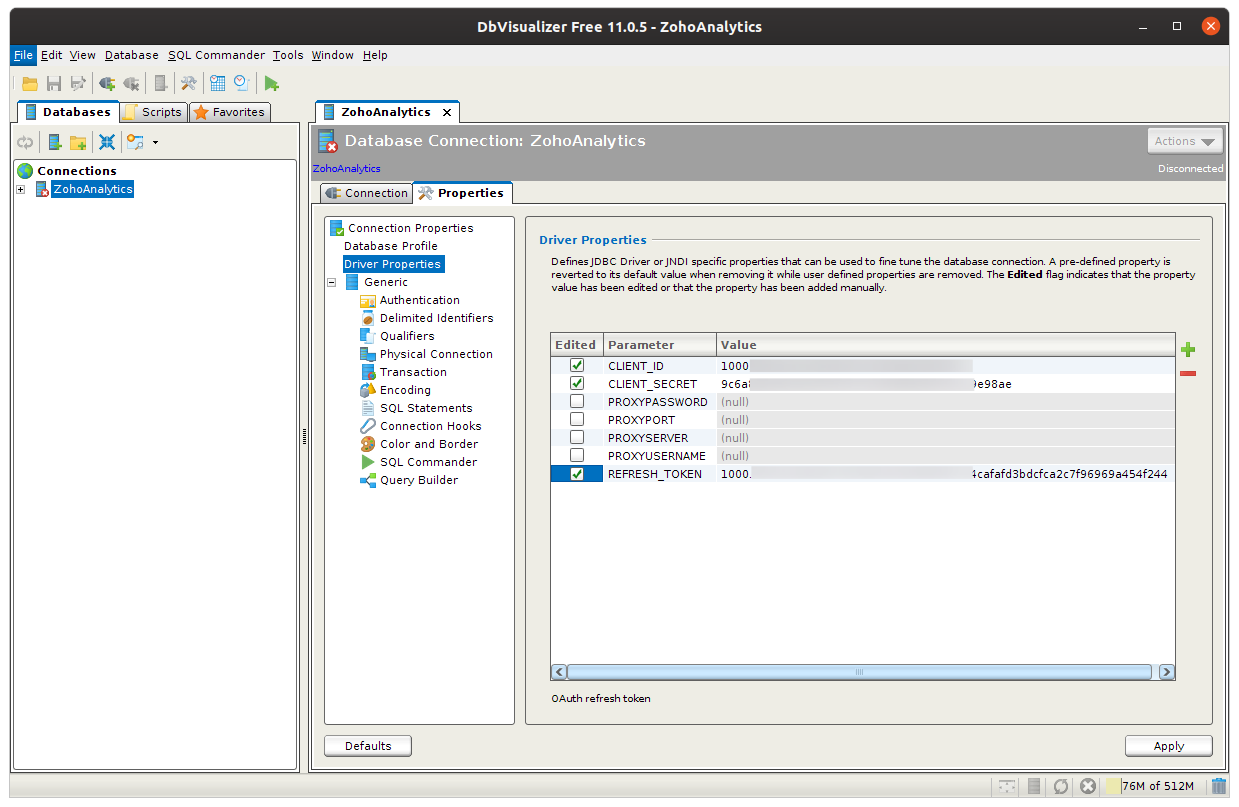Click the green run SQL Commander icon
This screenshot has height=807, width=1239.
click(x=271, y=84)
